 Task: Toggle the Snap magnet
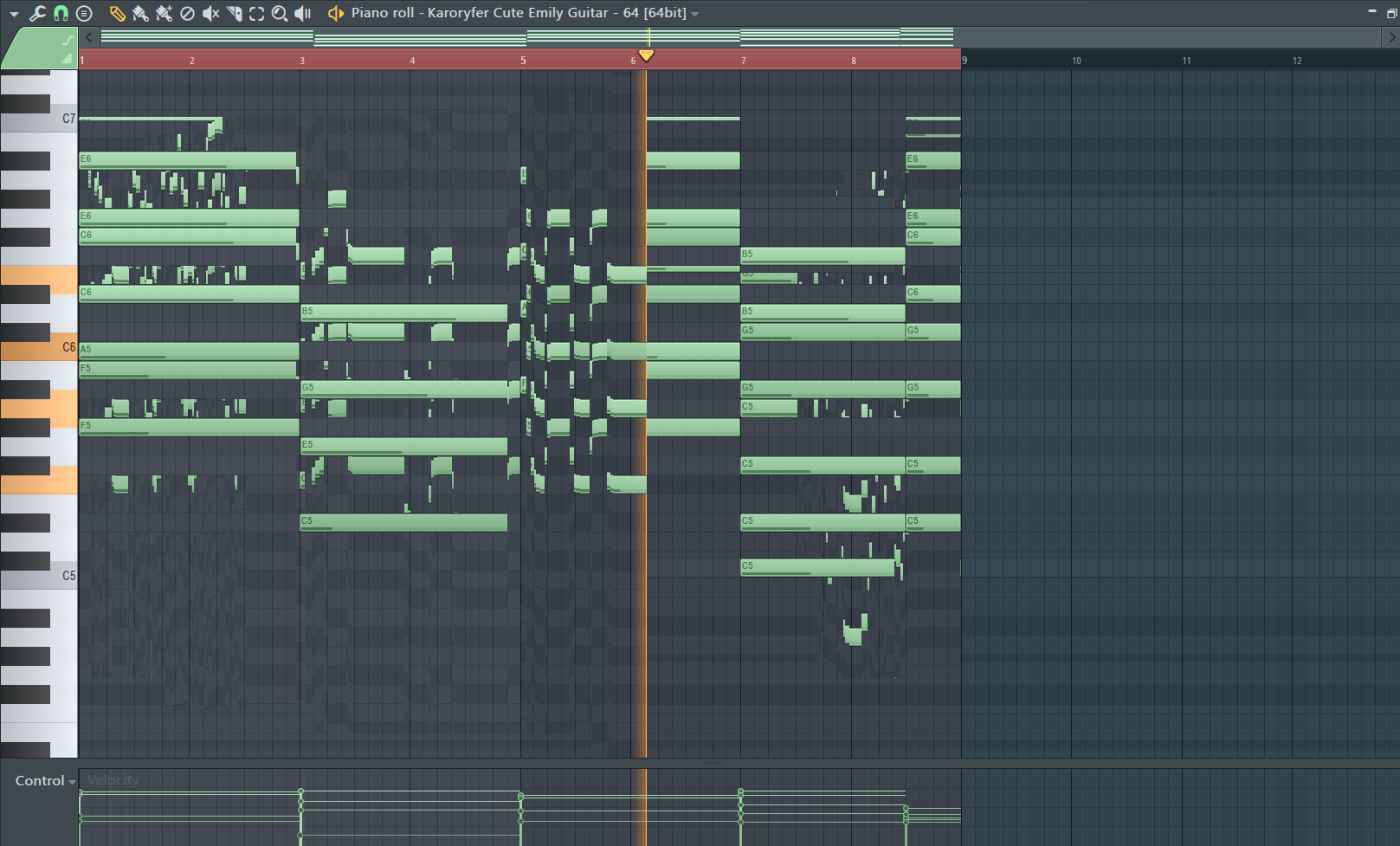(x=61, y=13)
